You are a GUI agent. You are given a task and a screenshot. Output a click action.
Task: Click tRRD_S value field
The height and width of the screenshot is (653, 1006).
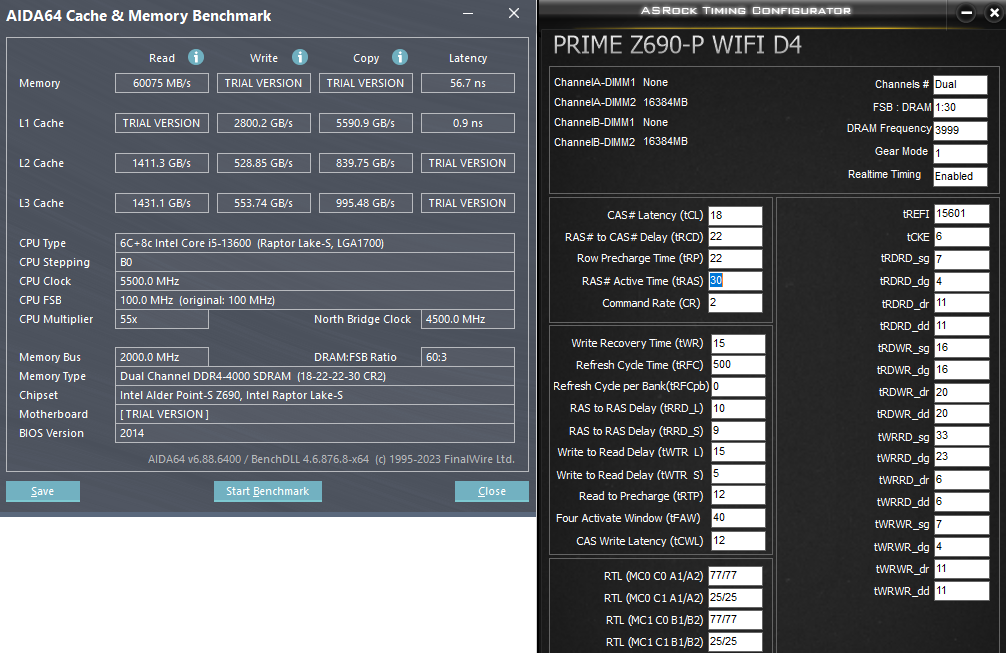click(738, 430)
